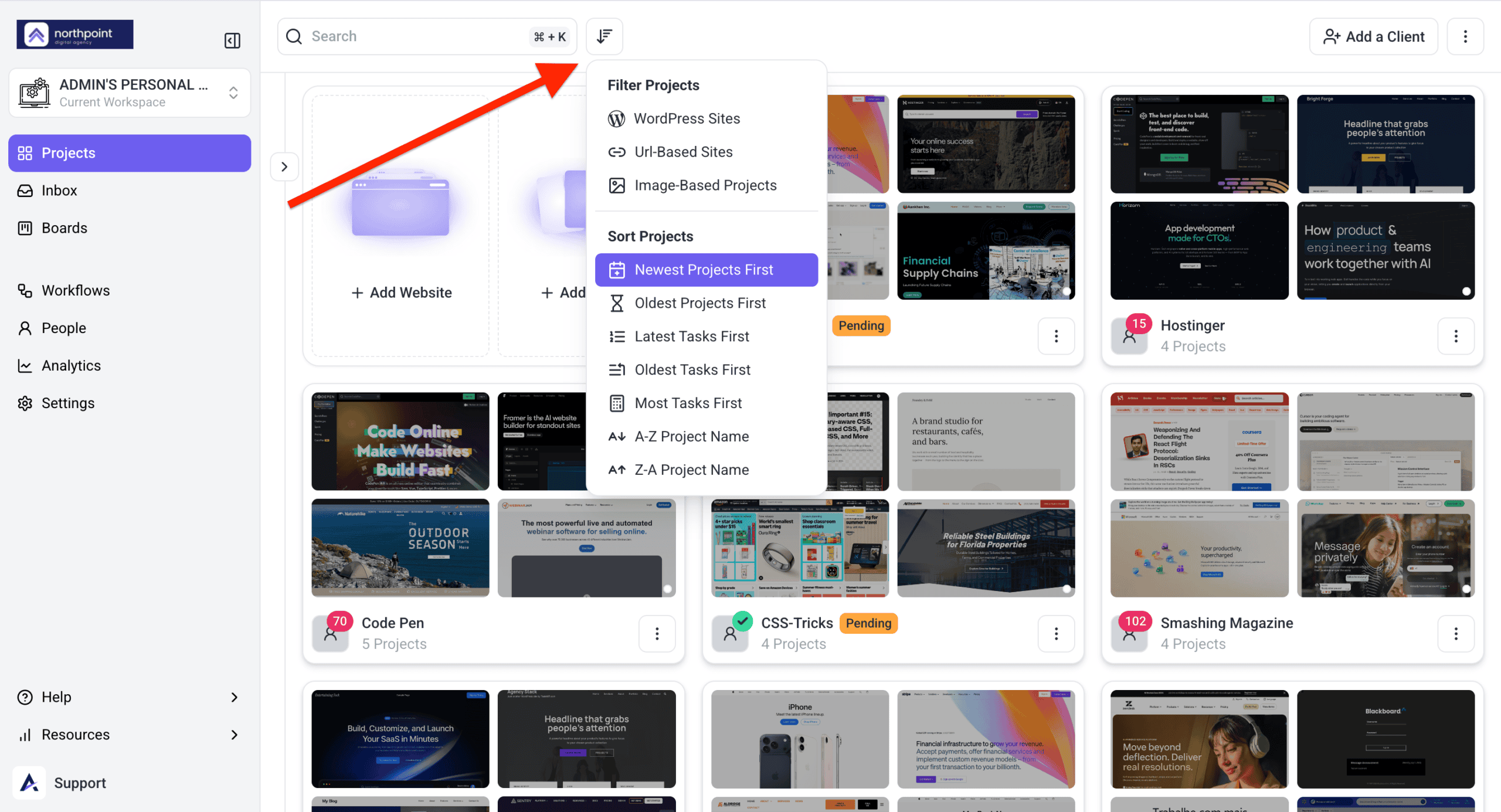Open the App development made for CTOs thumbnail
Screen dimensions: 1501x812
coord(1200,251)
